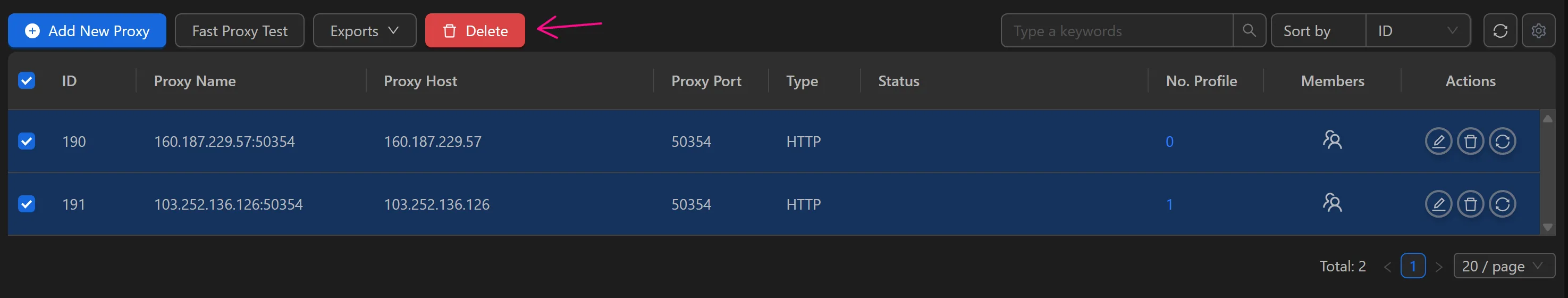The image size is (1568, 298).
Task: Click the Fast Proxy Test button
Action: (x=239, y=30)
